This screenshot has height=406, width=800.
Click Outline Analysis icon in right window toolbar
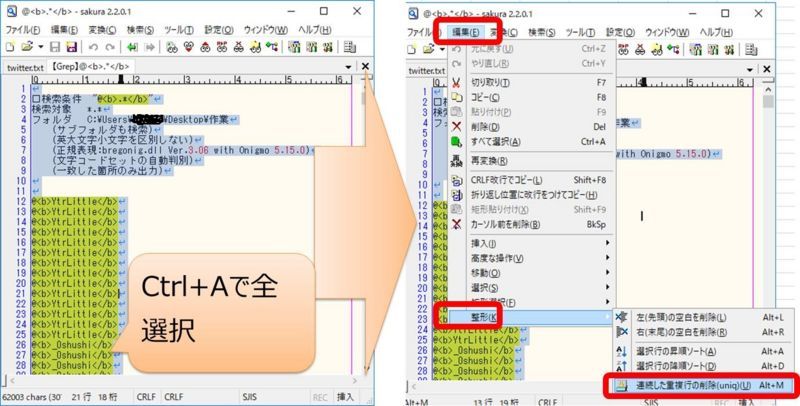click(673, 49)
